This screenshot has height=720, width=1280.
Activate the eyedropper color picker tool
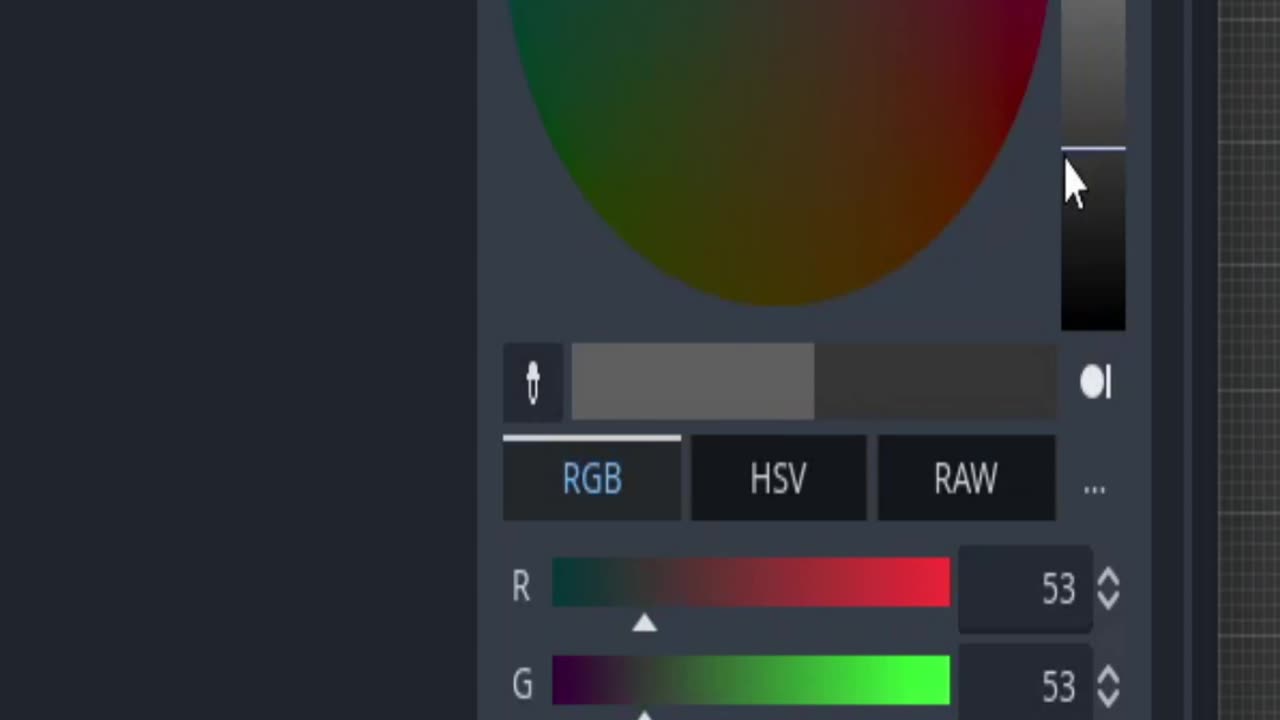[533, 382]
